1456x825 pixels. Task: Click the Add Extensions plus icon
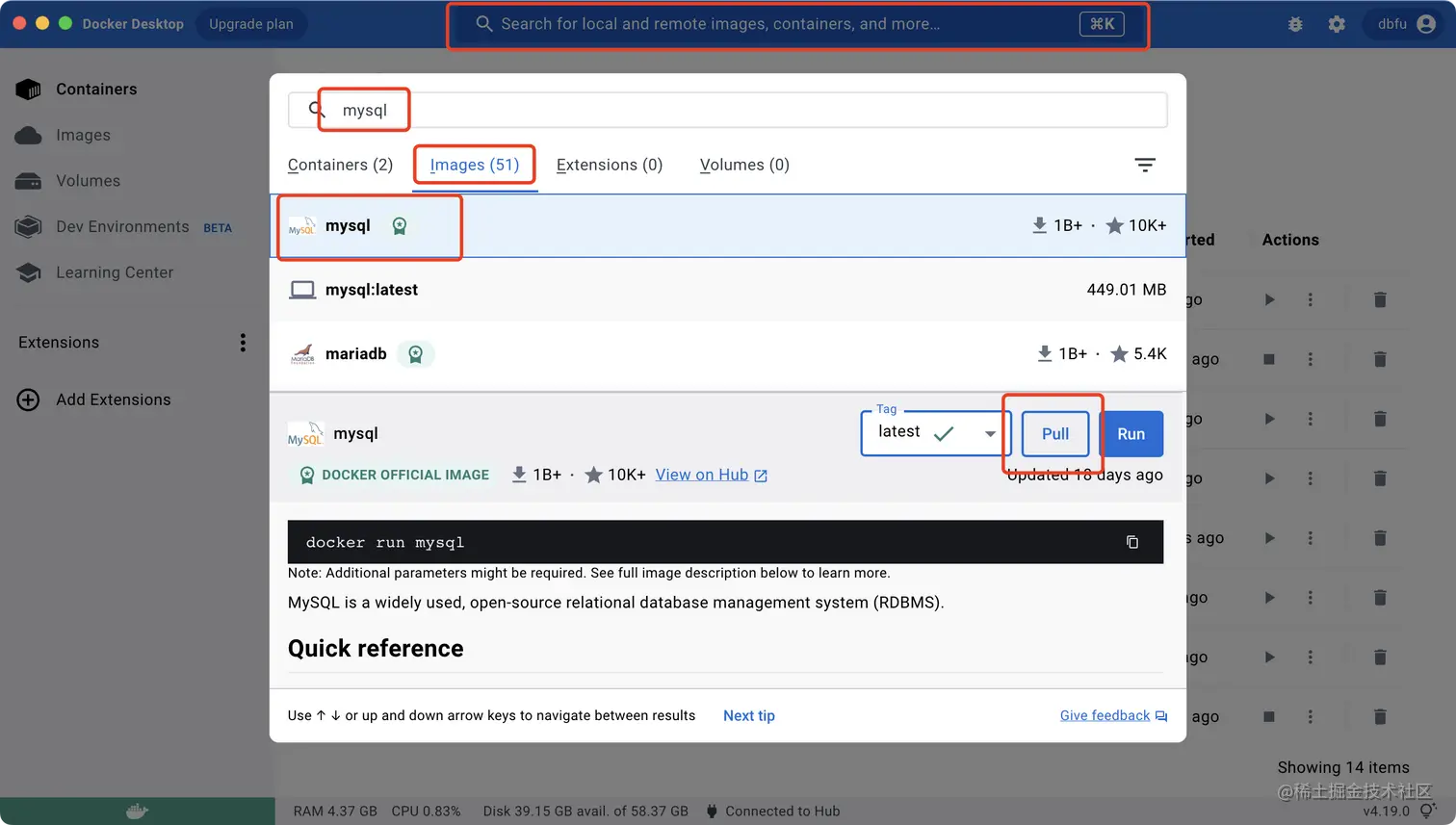click(29, 400)
